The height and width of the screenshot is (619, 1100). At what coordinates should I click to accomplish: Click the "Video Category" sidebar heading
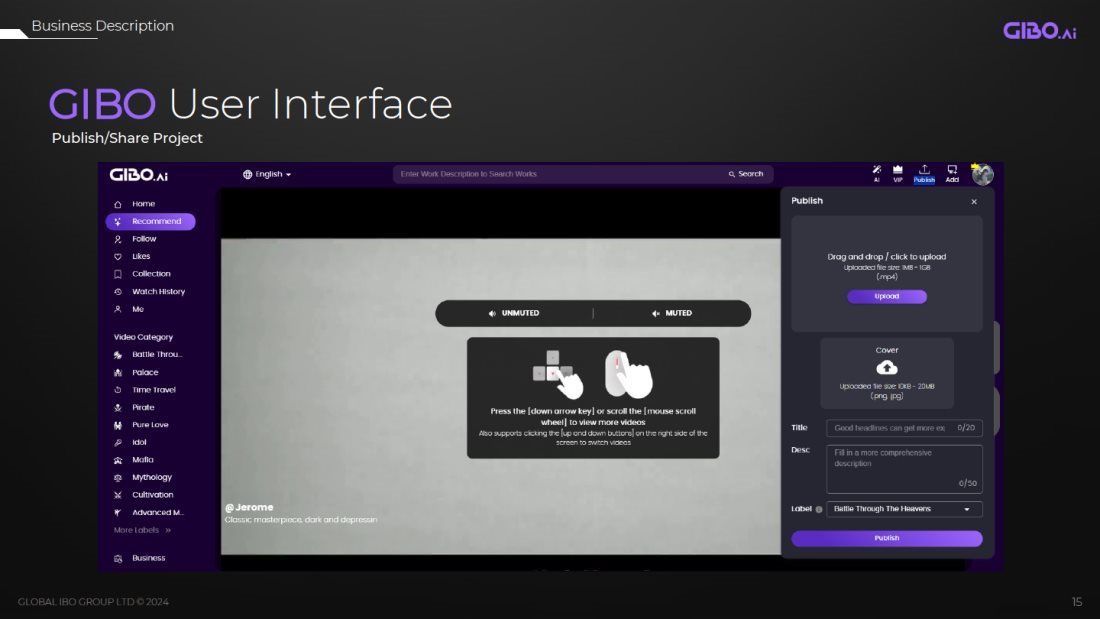click(x=143, y=337)
